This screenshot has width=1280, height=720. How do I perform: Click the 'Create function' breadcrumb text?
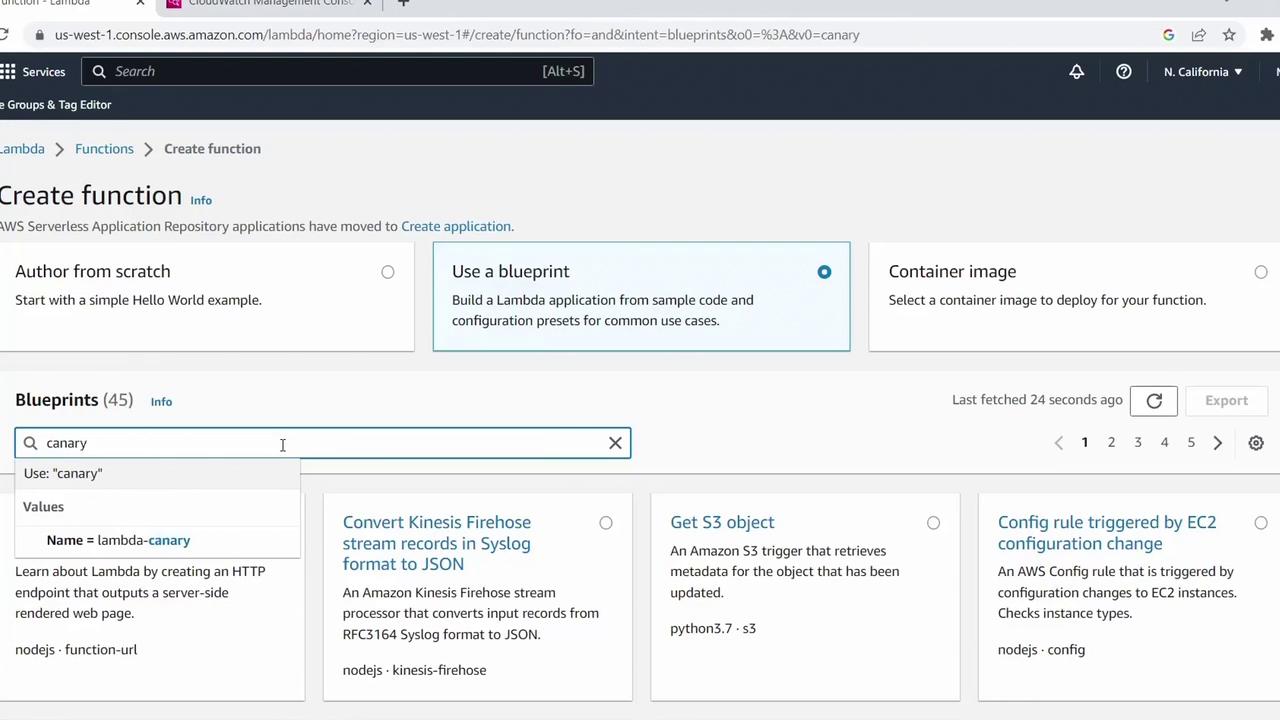(x=212, y=149)
